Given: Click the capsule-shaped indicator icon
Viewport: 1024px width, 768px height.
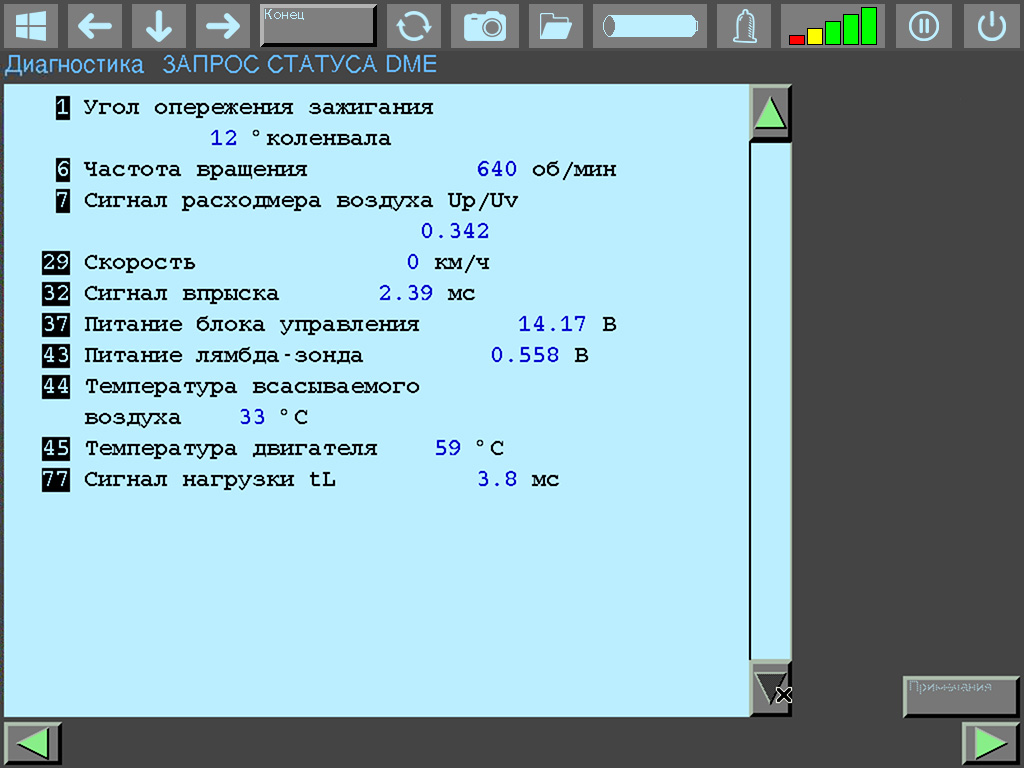Looking at the screenshot, I should 649,26.
